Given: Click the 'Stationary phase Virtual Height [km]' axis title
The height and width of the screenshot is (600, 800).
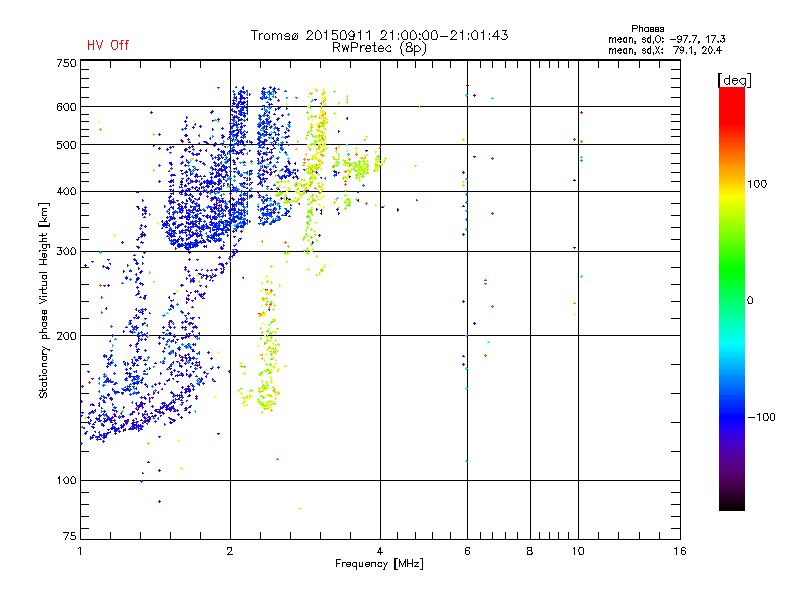Looking at the screenshot, I should point(43,300).
